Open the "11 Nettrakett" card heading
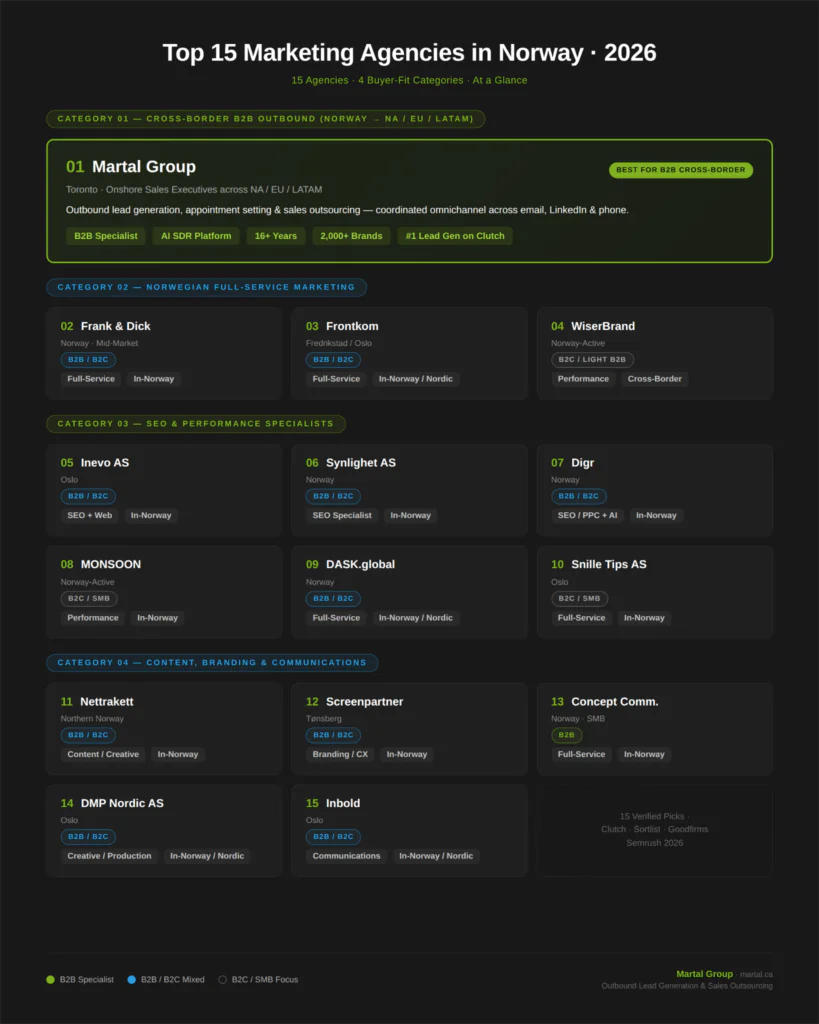Image resolution: width=819 pixels, height=1024 pixels. click(97, 701)
